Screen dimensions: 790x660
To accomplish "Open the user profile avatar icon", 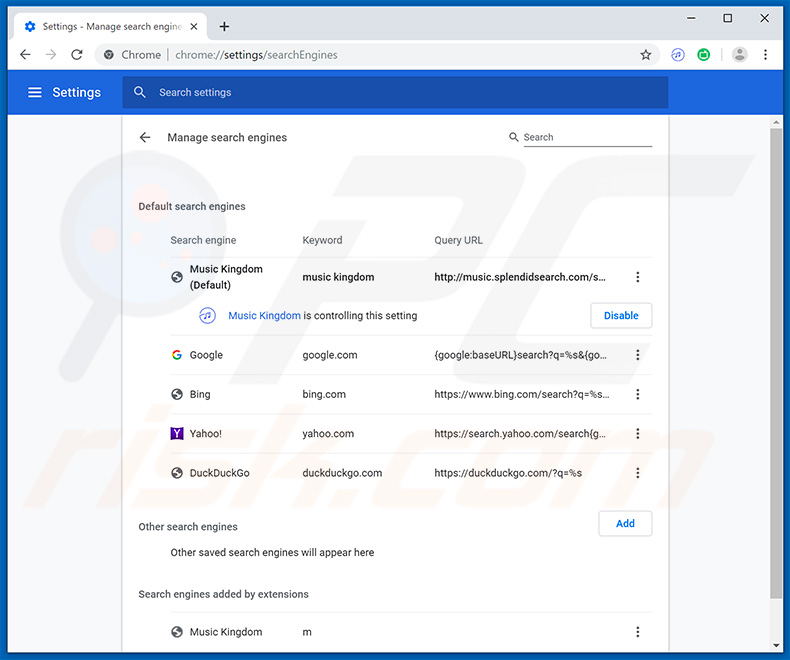I will click(x=739, y=55).
